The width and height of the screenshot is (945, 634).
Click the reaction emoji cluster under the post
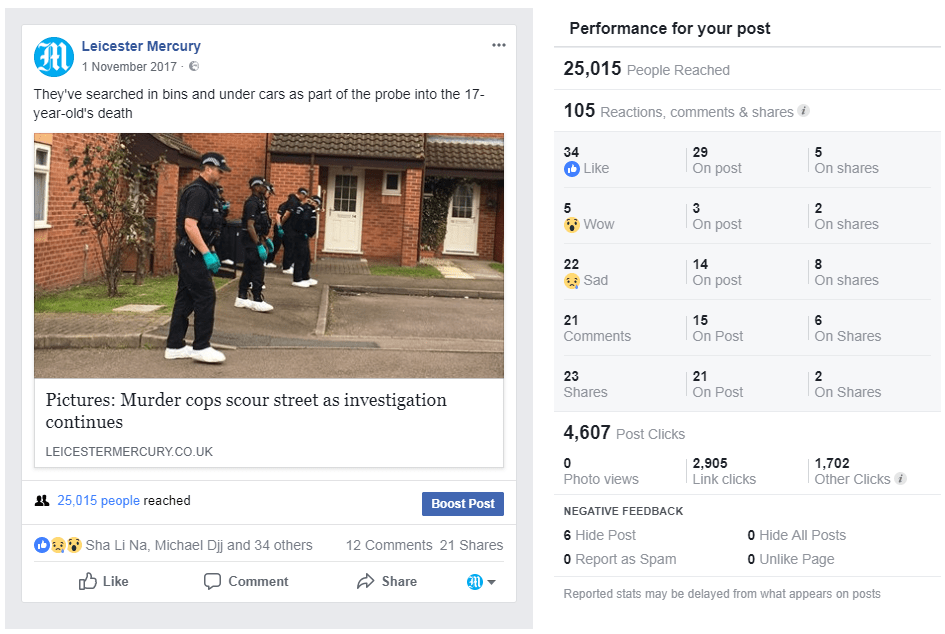click(58, 545)
